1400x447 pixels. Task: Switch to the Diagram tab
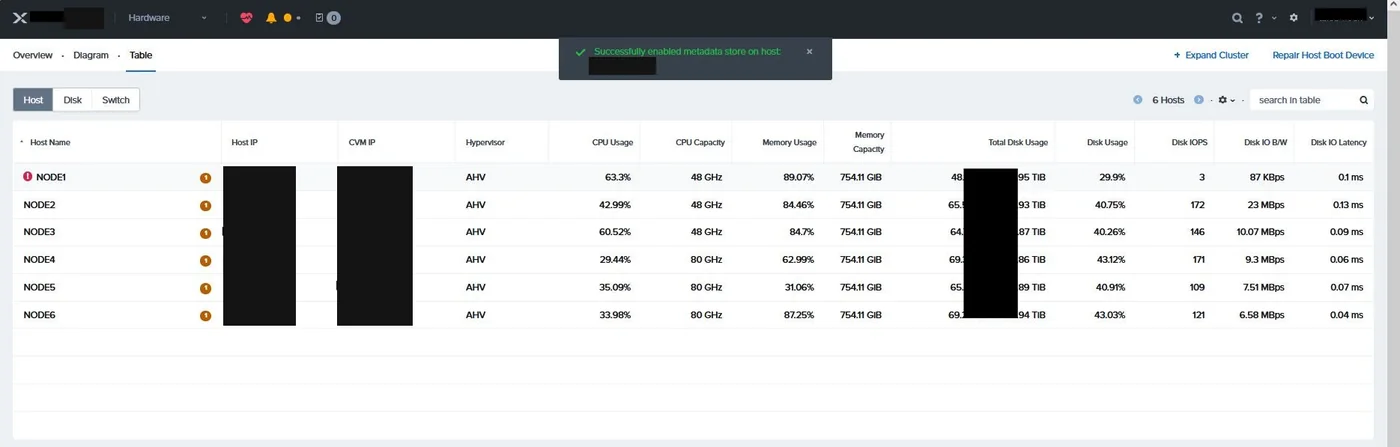[91, 55]
